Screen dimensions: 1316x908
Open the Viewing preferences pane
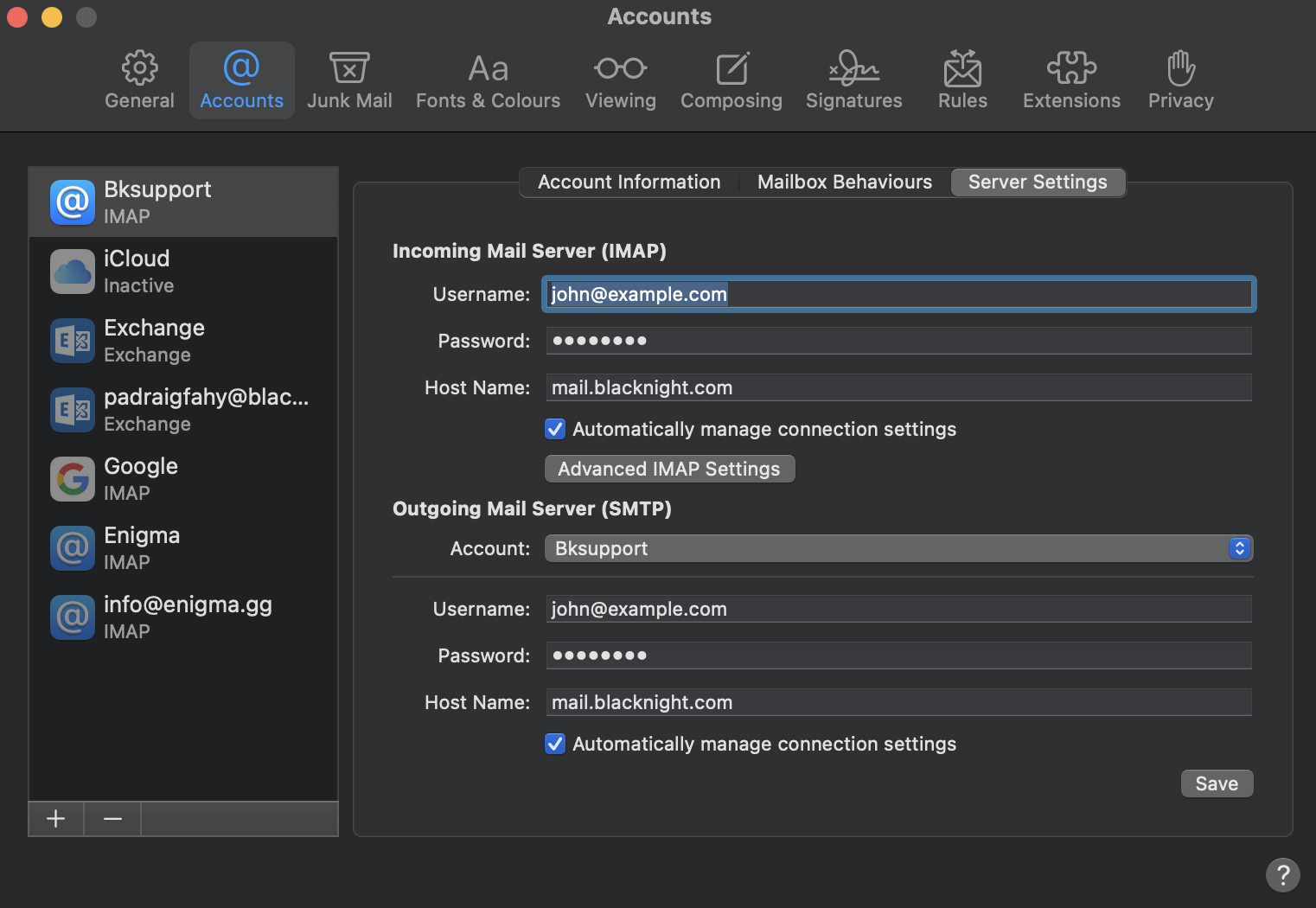[x=620, y=80]
